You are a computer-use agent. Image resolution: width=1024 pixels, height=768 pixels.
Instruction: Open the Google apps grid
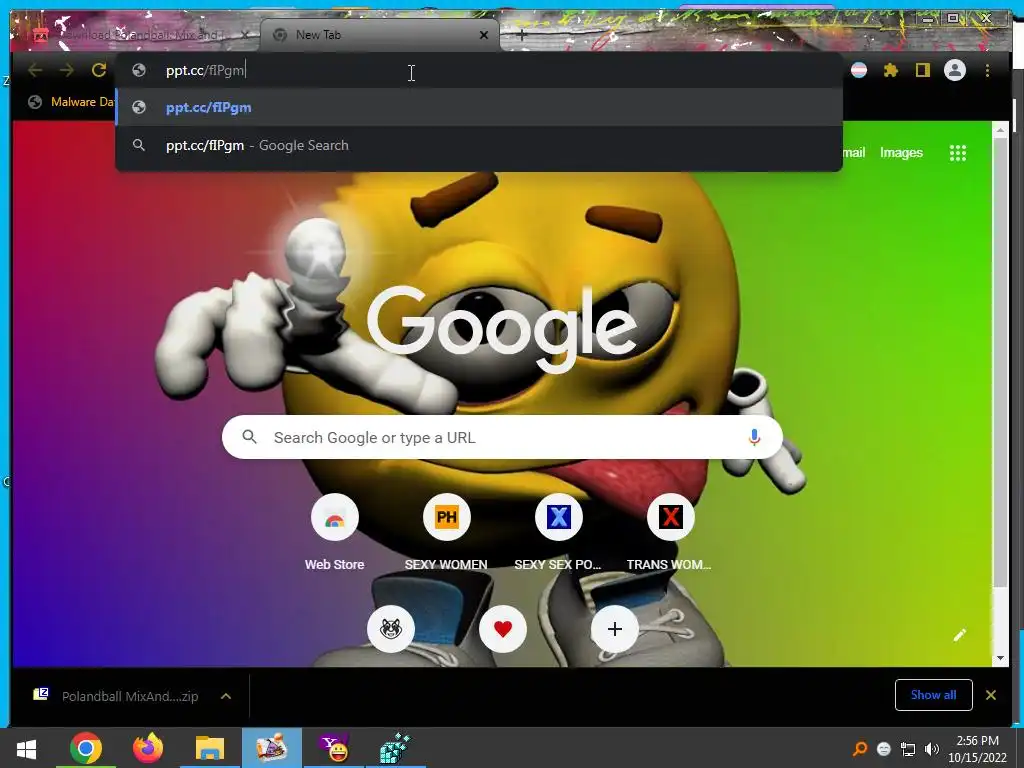[957, 153]
